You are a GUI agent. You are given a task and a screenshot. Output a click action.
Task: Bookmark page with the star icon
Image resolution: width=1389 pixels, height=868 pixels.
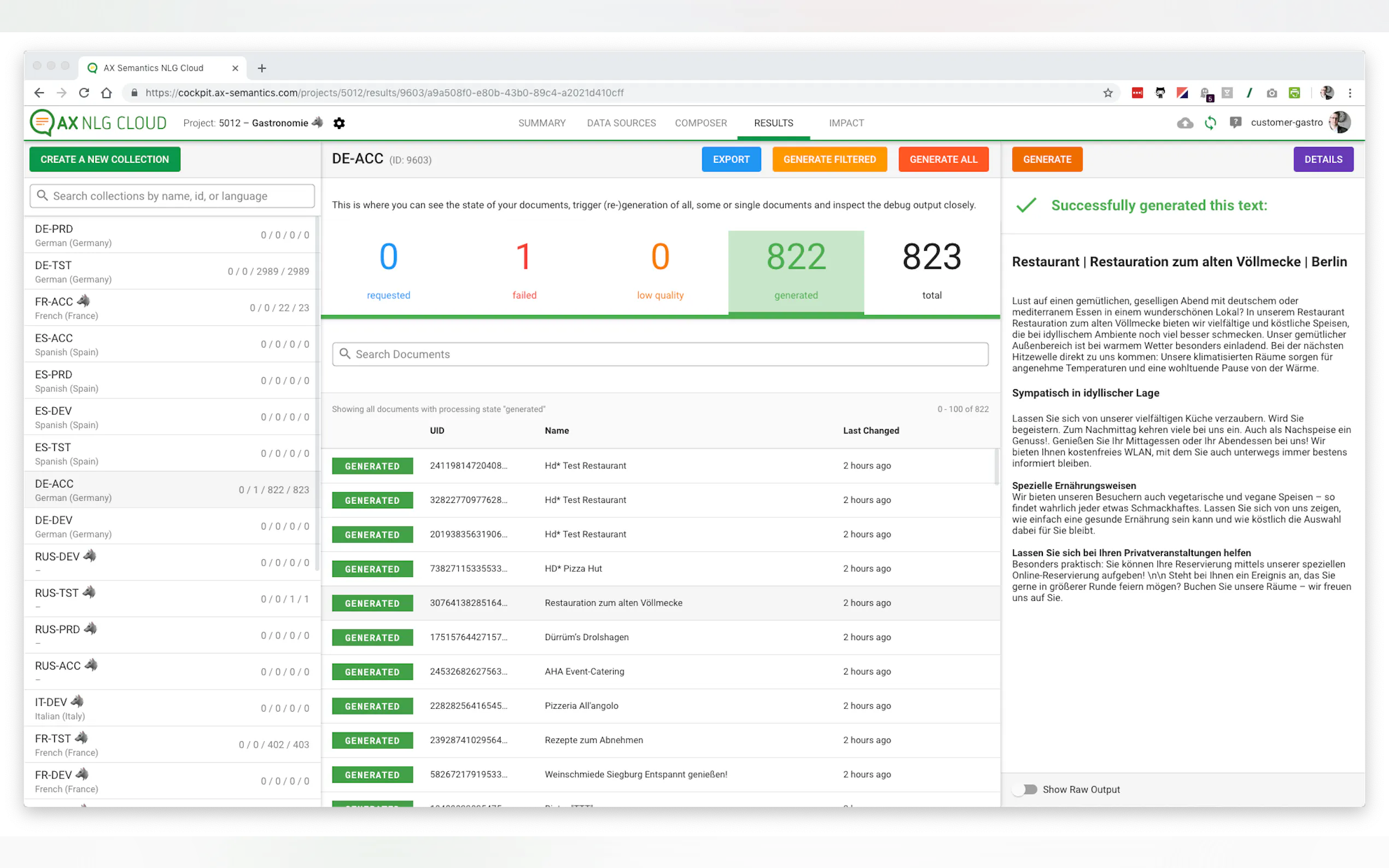(1107, 93)
